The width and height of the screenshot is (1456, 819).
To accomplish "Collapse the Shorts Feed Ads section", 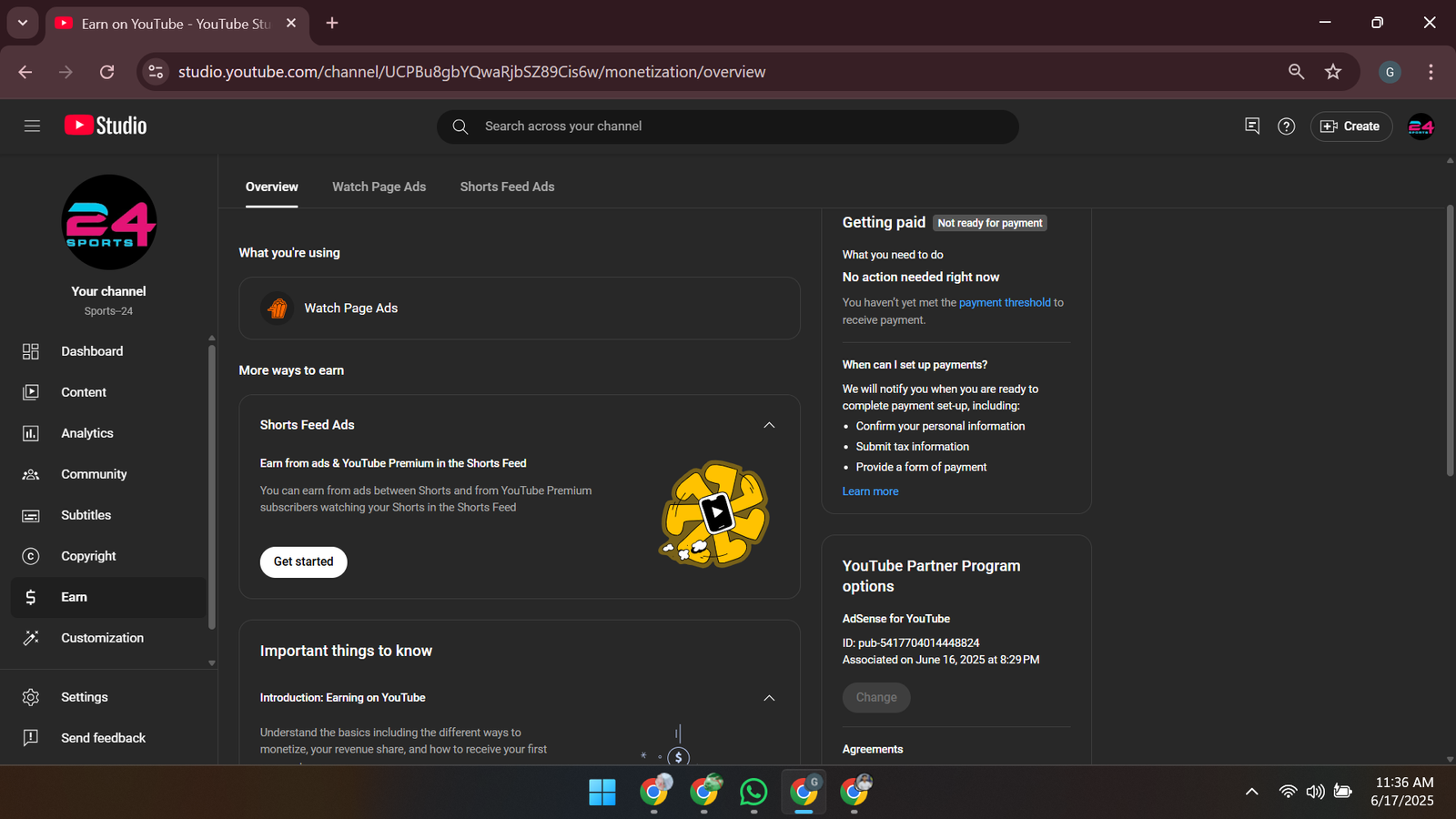I will click(x=769, y=425).
